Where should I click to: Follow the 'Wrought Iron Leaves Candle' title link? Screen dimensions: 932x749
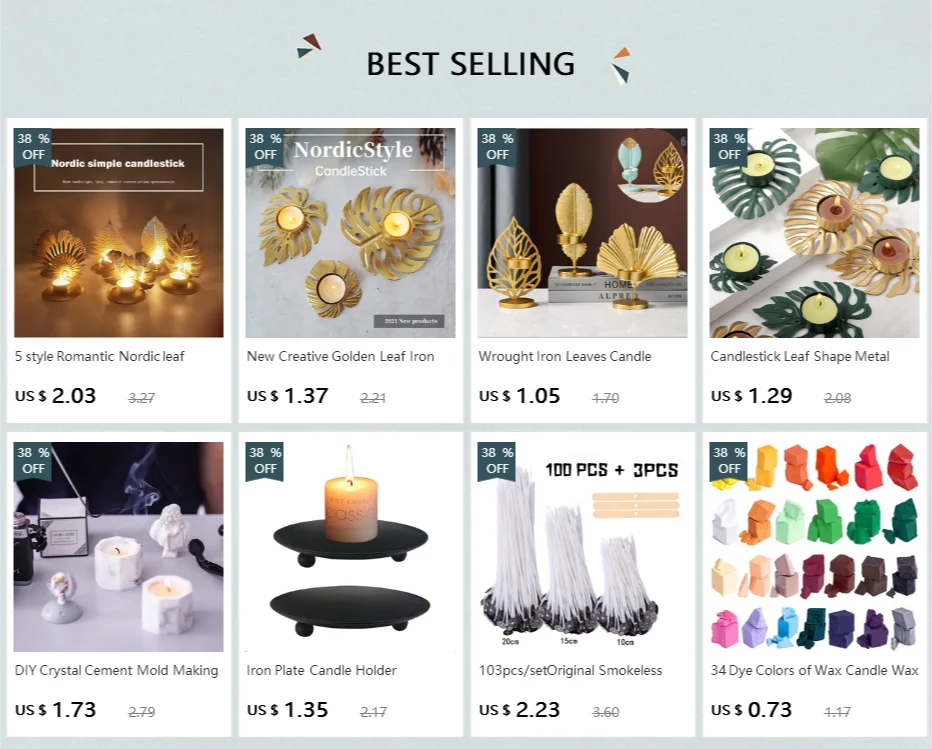pyautogui.click(x=565, y=357)
